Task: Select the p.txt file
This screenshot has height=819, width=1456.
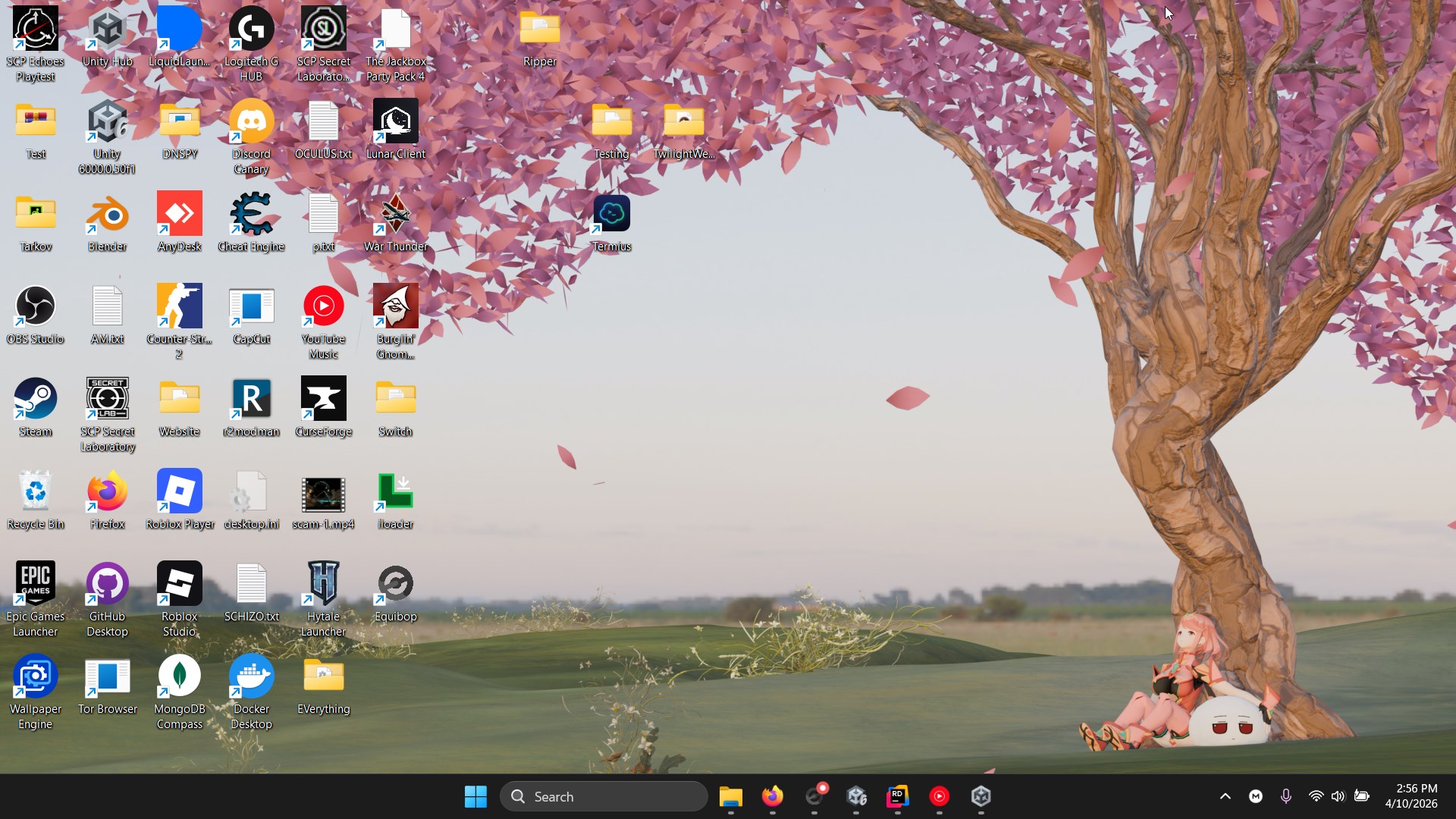Action: tap(323, 223)
